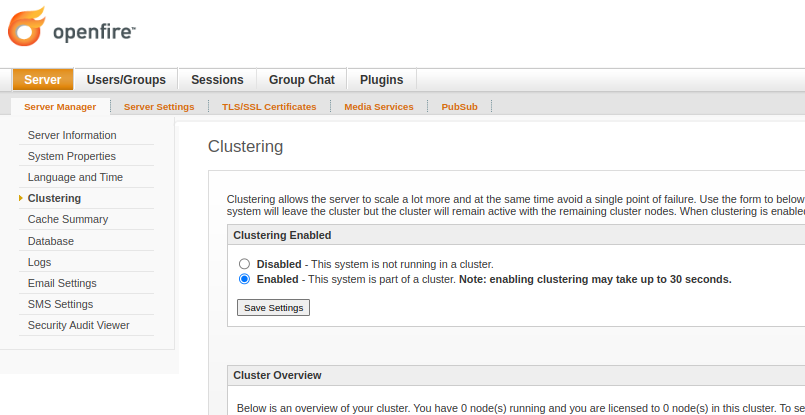Open System Properties in the sidebar
Viewport: 805px width, 415px height.
pos(72,156)
